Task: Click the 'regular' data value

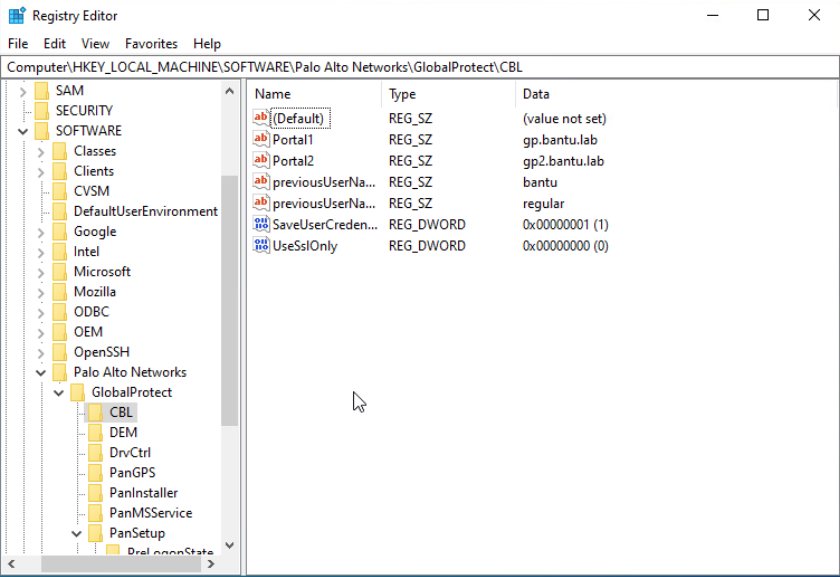Action: tap(543, 204)
